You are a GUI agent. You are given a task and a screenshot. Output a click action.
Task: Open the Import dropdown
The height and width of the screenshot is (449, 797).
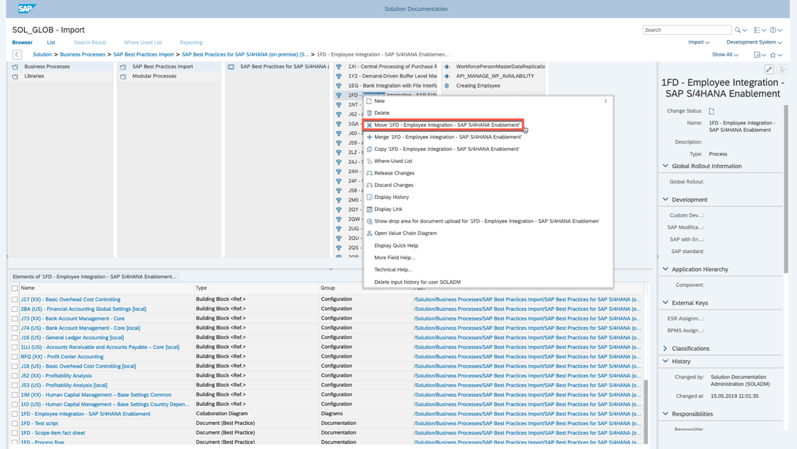[698, 42]
